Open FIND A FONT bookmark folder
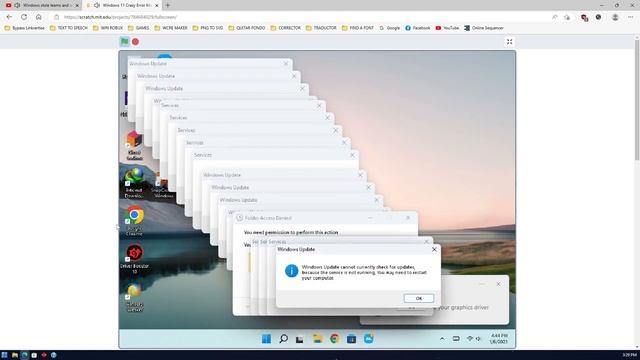This screenshot has height=360, width=640. [x=358, y=28]
